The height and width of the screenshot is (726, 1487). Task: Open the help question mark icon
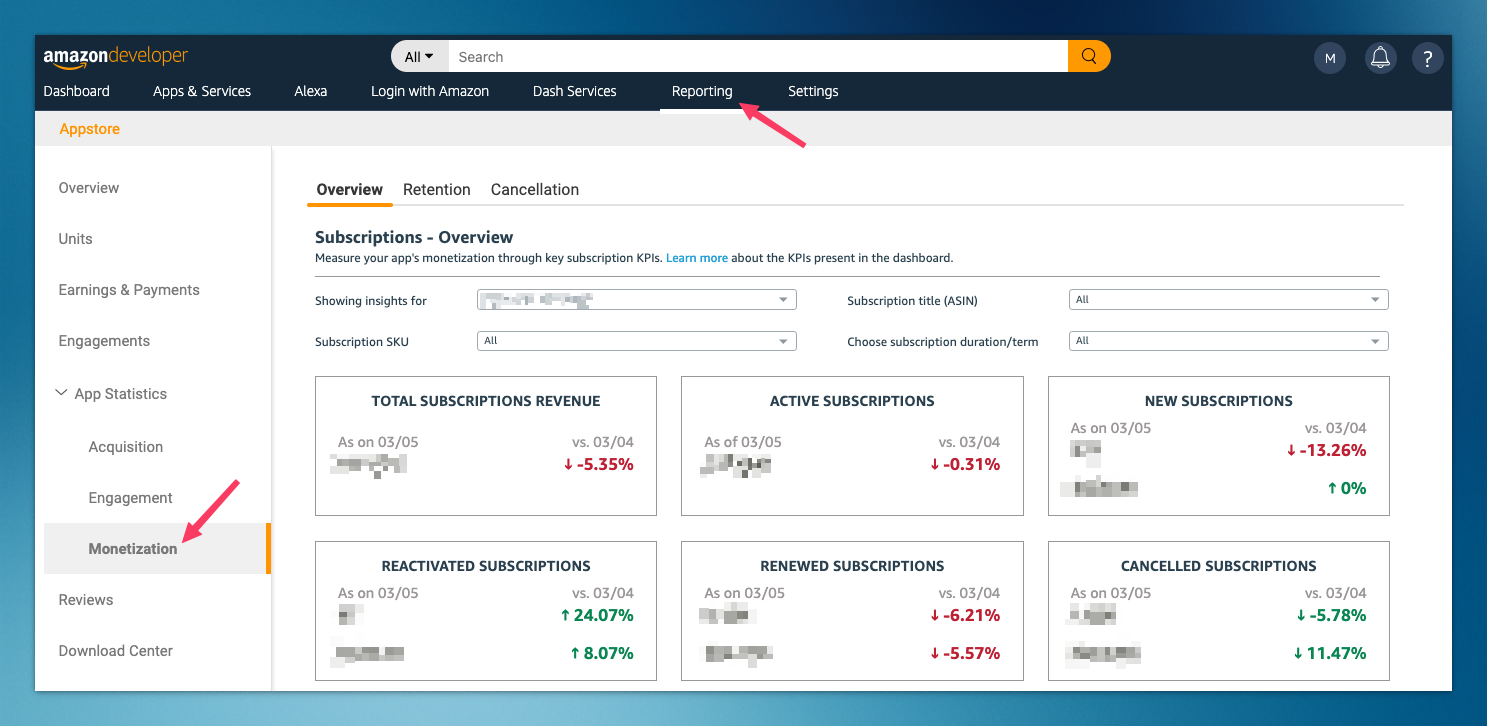1428,57
